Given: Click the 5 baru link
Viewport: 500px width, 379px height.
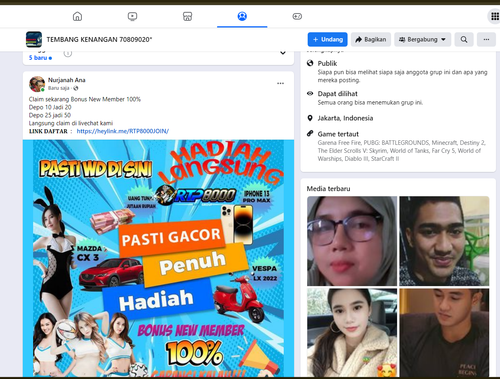Looking at the screenshot, I should (x=40, y=58).
